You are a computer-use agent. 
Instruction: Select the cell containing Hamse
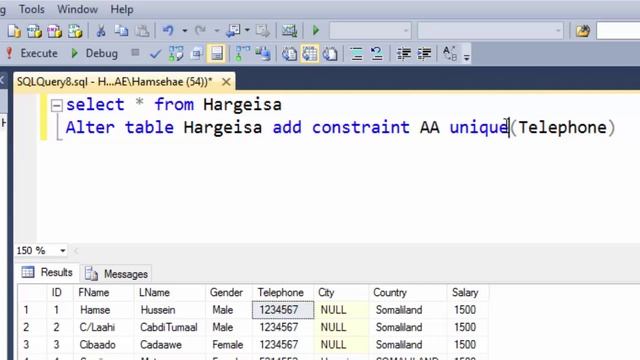(103, 310)
